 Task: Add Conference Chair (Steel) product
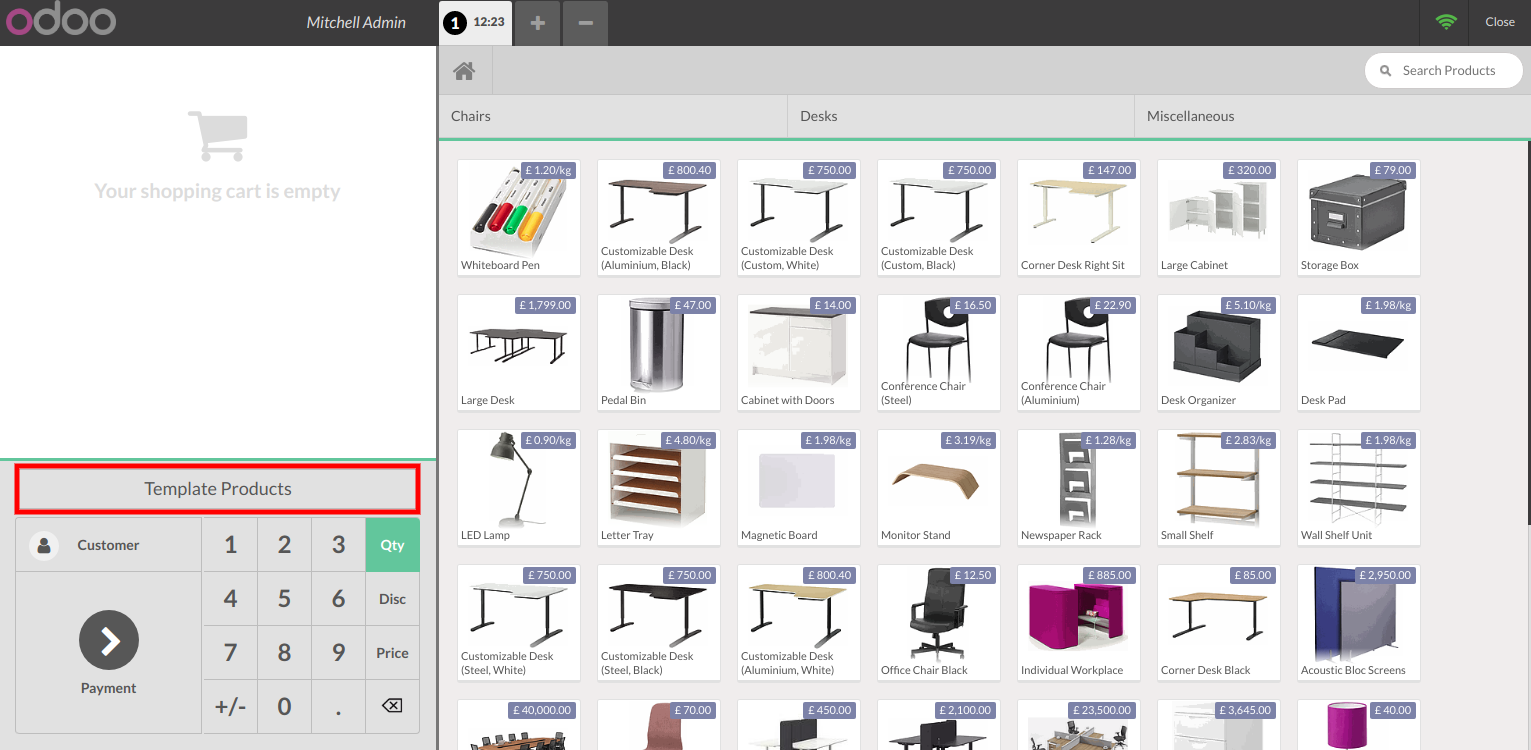[939, 352]
